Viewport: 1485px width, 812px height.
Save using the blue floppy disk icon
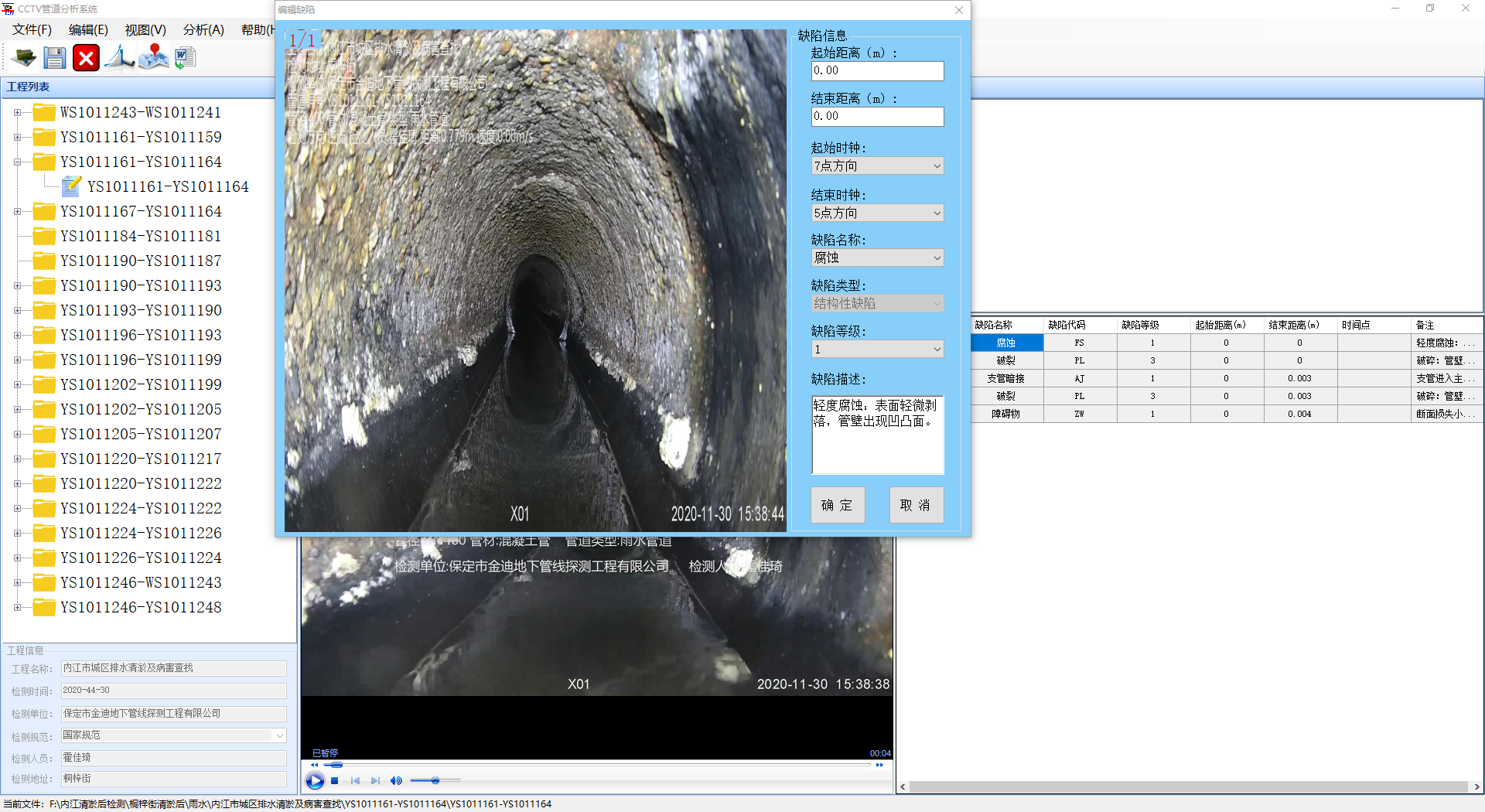pyautogui.click(x=54, y=58)
